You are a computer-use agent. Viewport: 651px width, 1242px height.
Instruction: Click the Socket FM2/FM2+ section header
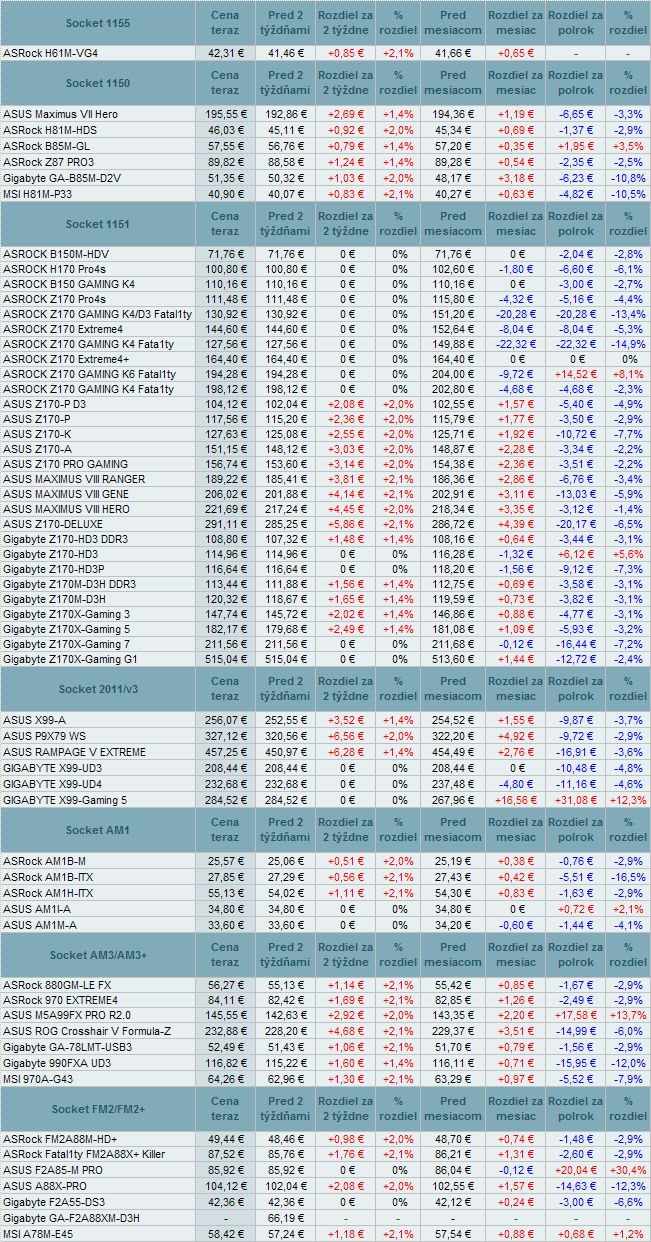(x=98, y=1111)
